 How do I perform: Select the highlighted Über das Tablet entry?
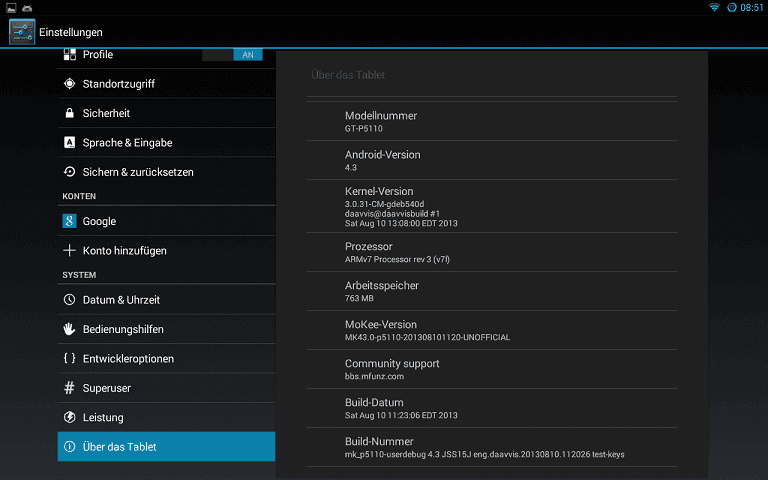(x=167, y=447)
